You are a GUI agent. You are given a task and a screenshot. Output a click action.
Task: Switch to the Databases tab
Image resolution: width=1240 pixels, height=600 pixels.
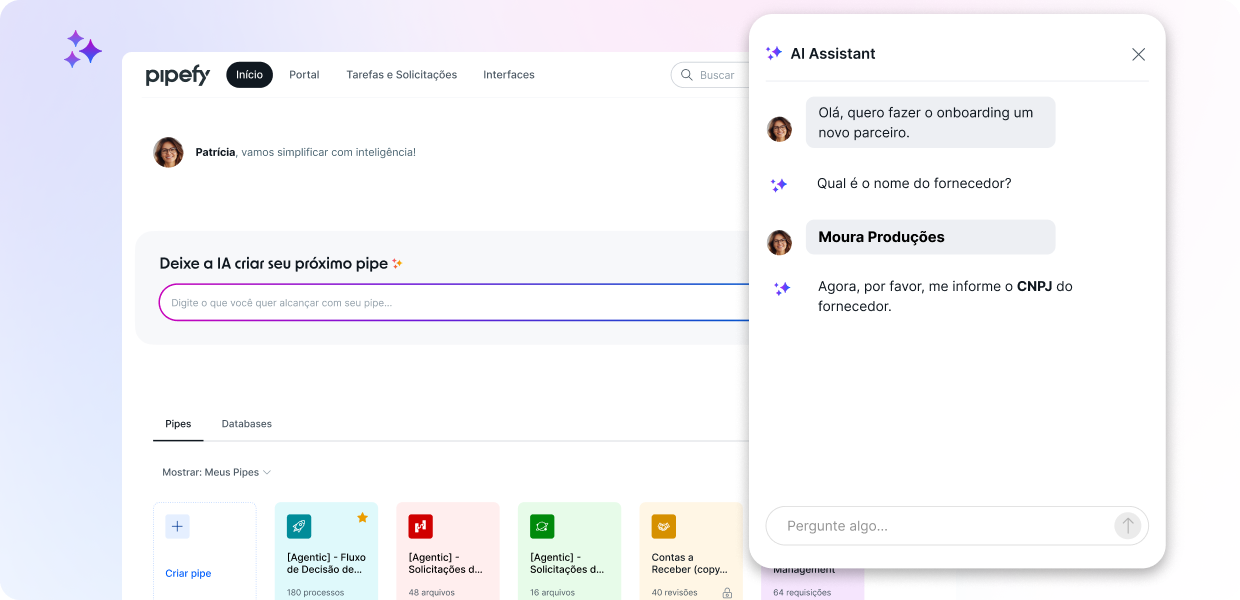coord(246,424)
